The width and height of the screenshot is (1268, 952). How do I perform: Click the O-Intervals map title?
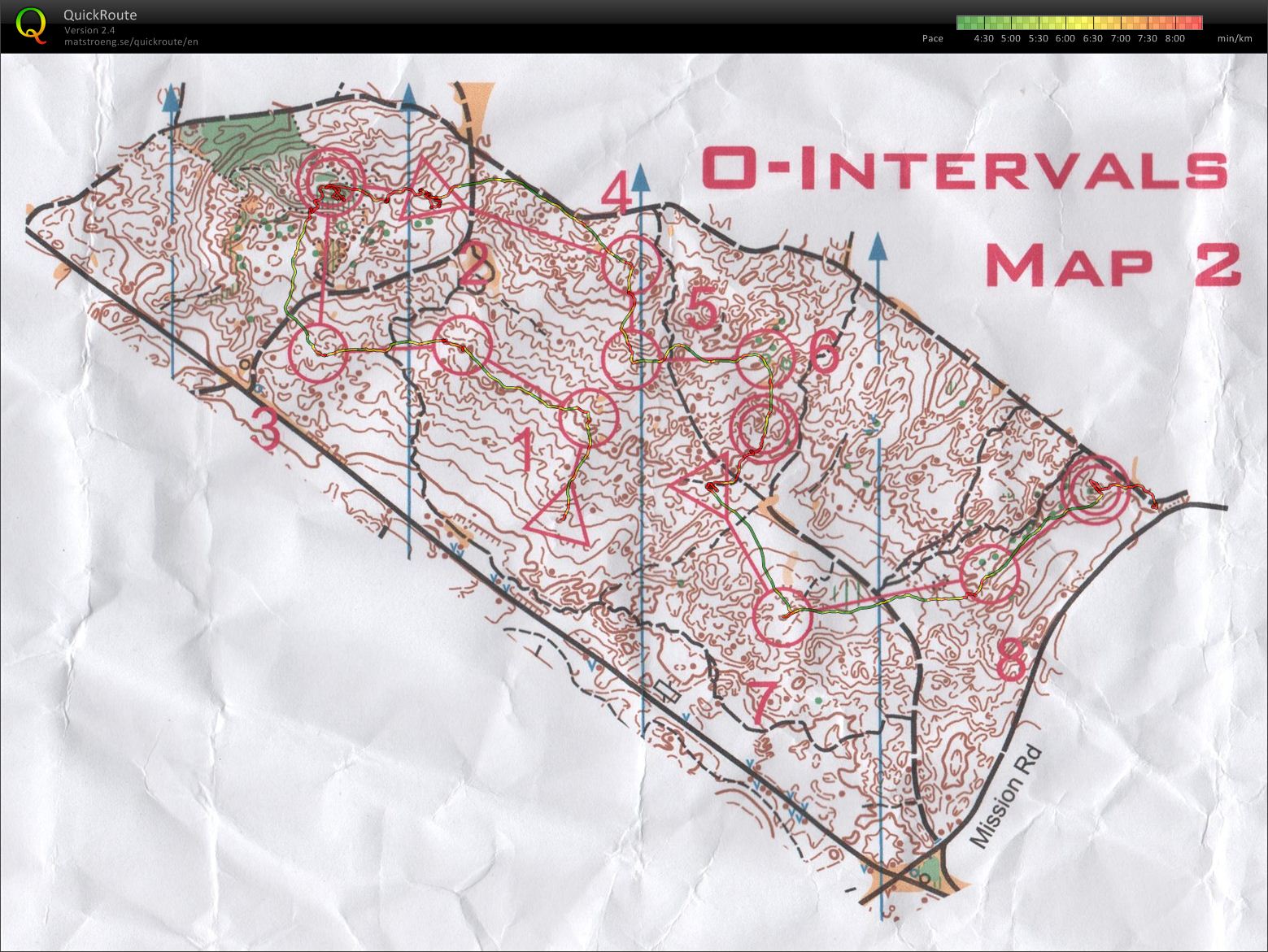[965, 170]
